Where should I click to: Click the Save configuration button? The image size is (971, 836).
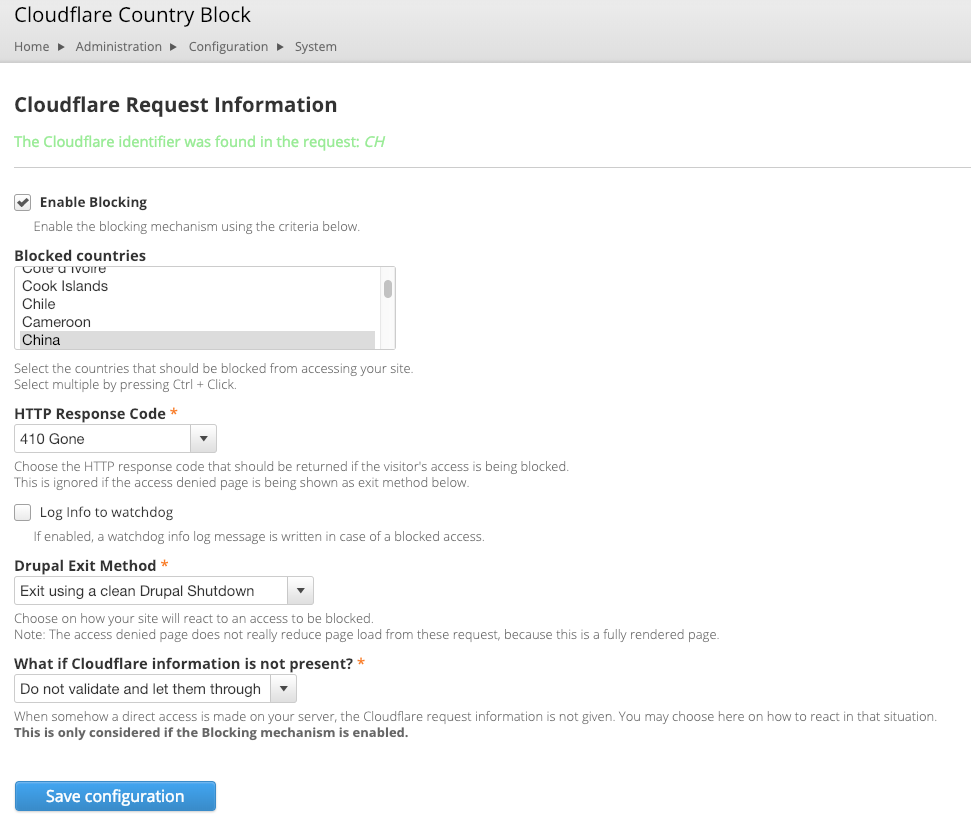(115, 796)
